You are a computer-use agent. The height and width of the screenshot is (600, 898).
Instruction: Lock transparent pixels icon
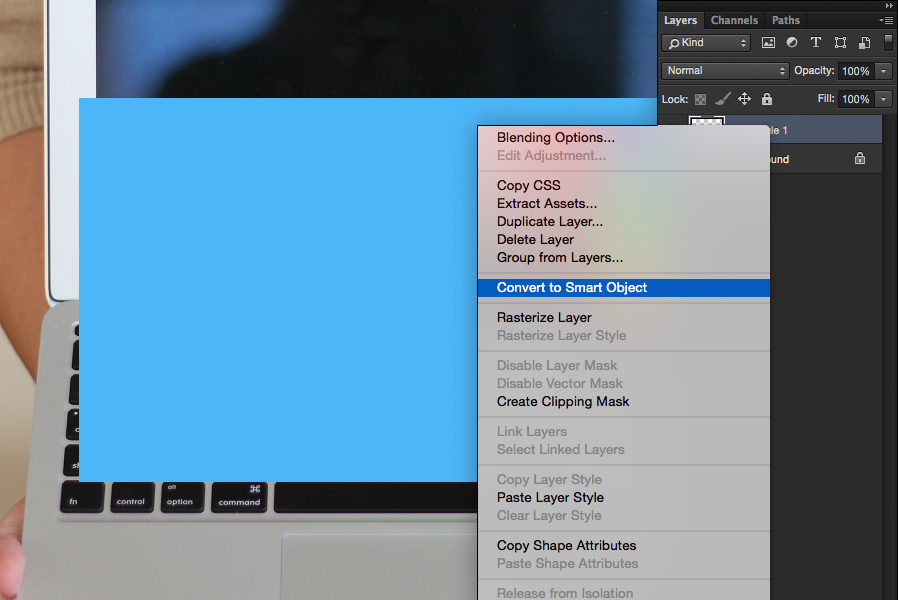[x=700, y=99]
